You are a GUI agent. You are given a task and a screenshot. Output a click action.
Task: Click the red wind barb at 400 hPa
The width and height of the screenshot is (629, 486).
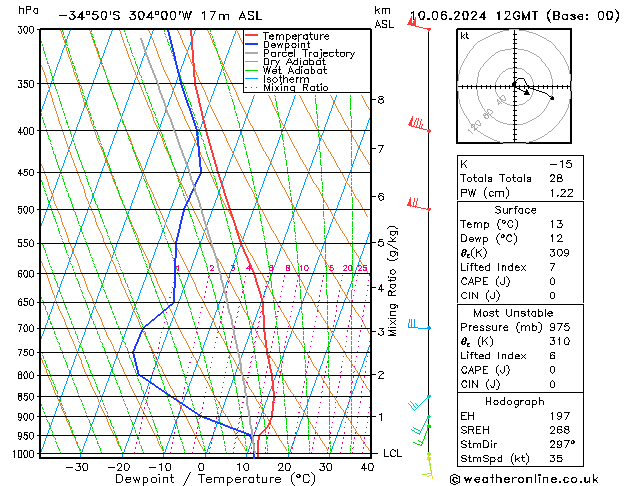(419, 124)
